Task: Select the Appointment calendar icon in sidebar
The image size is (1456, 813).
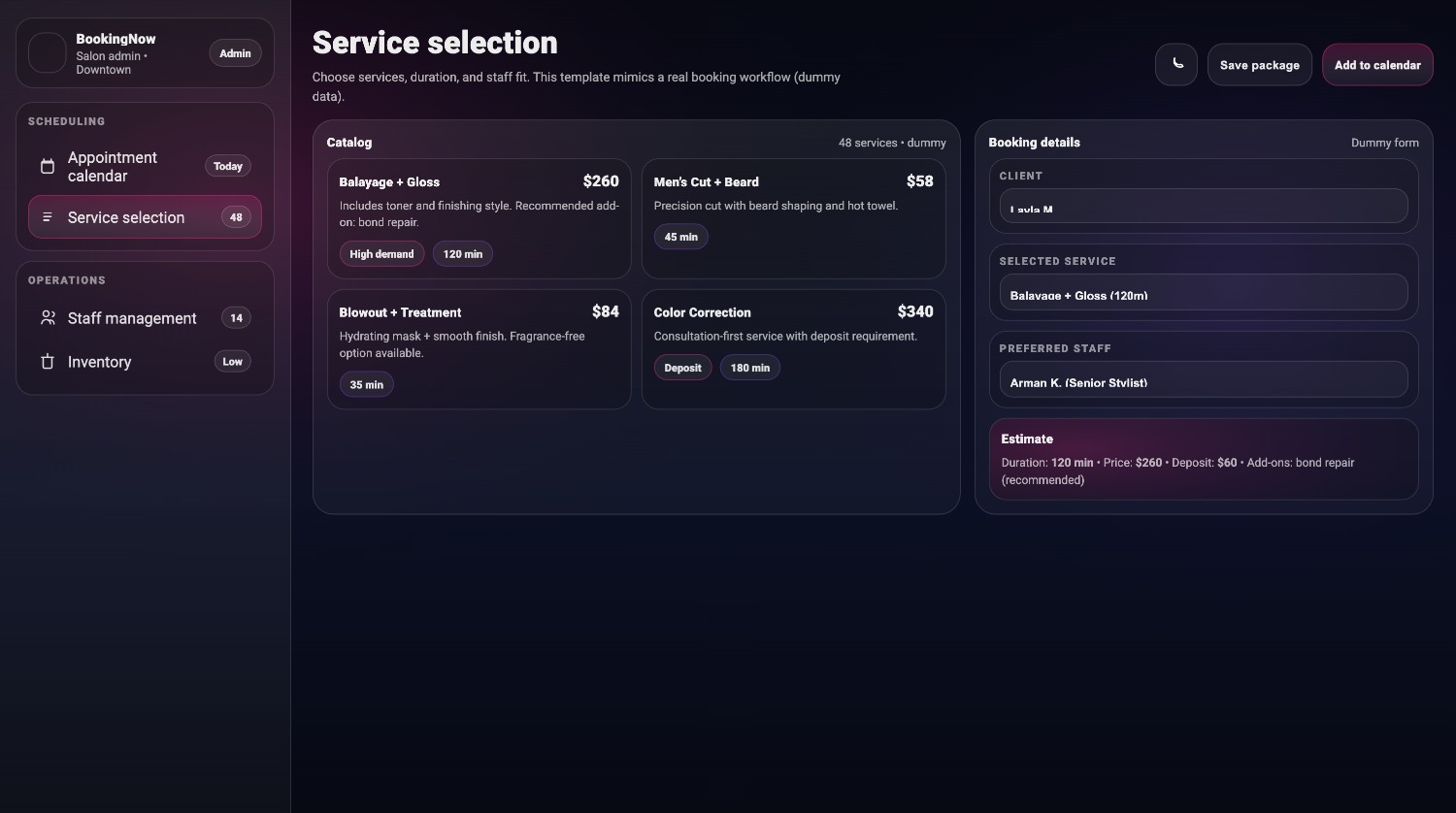Action: tap(48, 166)
